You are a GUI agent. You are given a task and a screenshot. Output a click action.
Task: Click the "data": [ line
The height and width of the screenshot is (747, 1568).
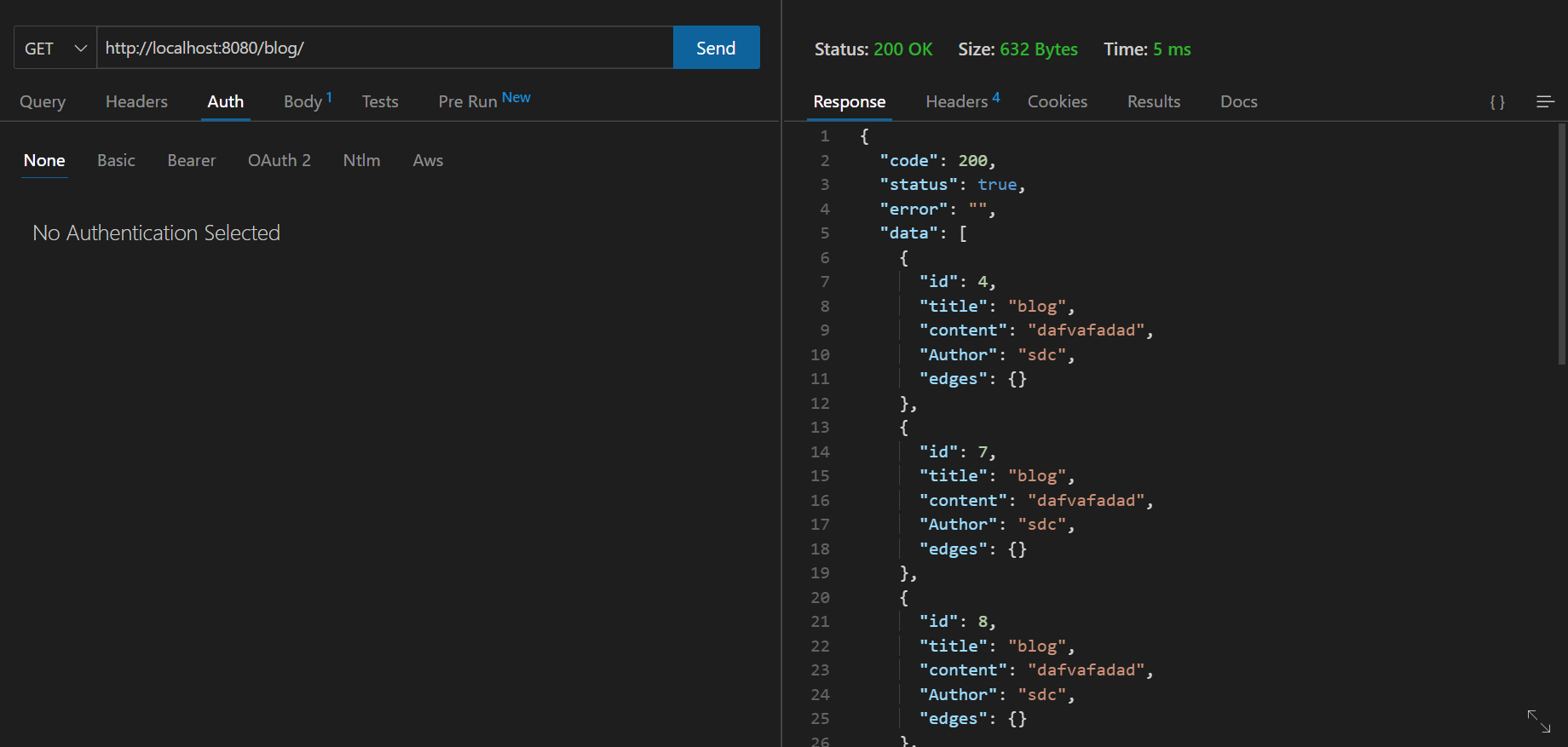coord(924,233)
